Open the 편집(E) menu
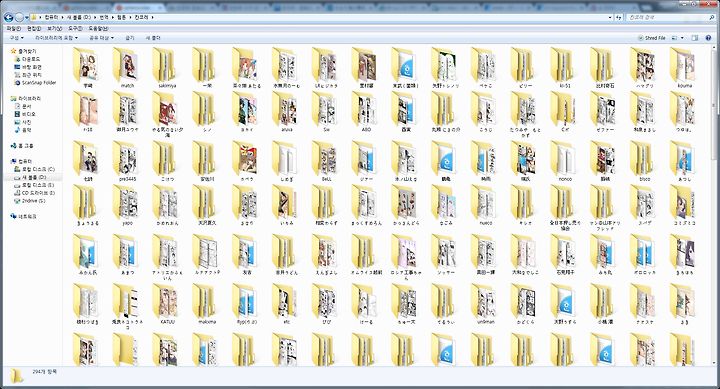The image size is (720, 389). coord(34,28)
